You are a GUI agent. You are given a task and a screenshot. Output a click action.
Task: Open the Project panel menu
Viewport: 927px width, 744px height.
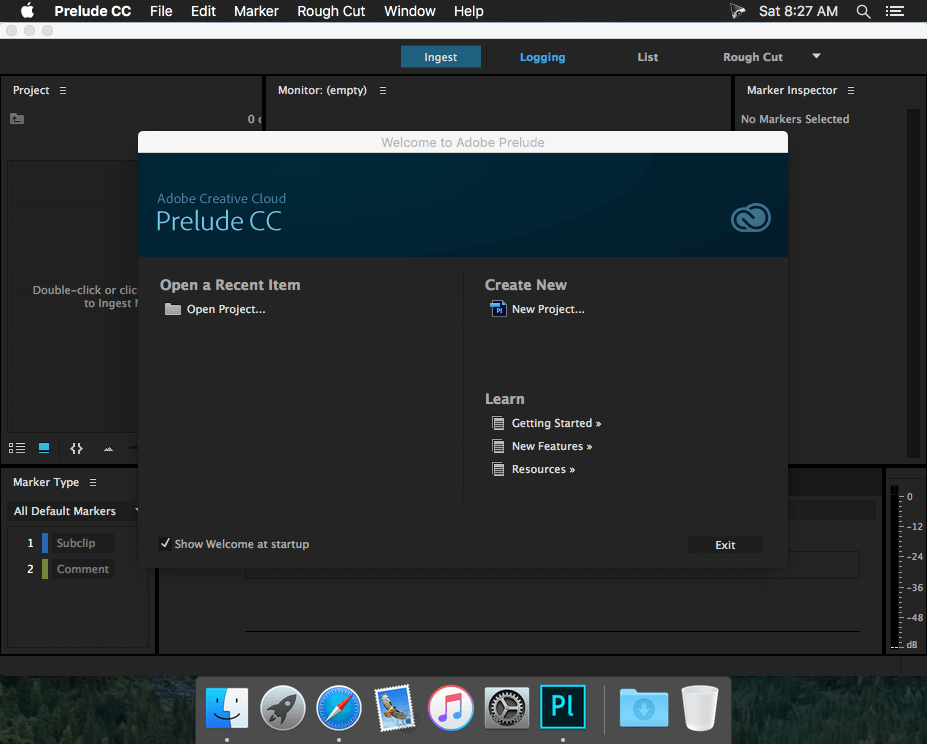point(63,90)
